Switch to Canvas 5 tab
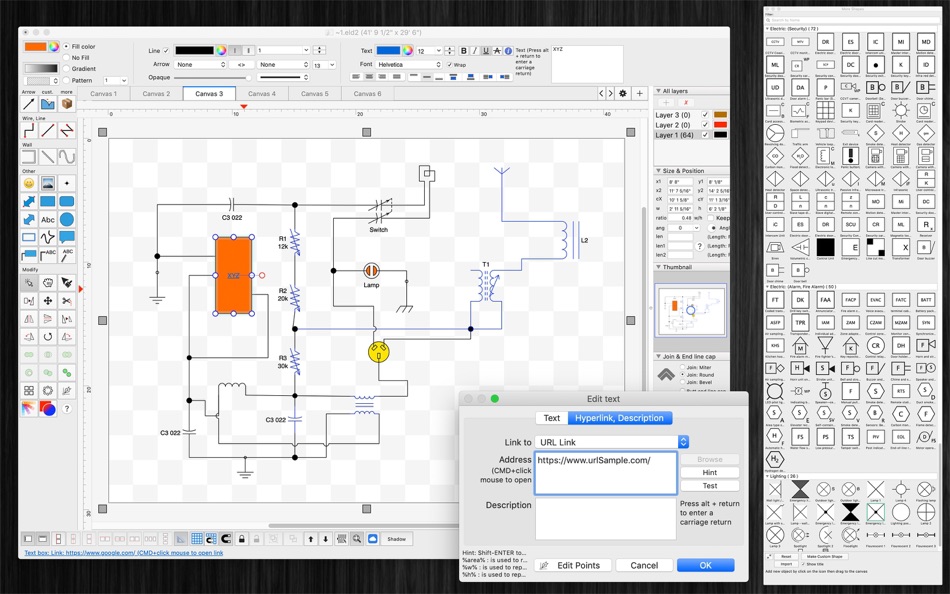Image resolution: width=950 pixels, height=594 pixels. coord(314,93)
